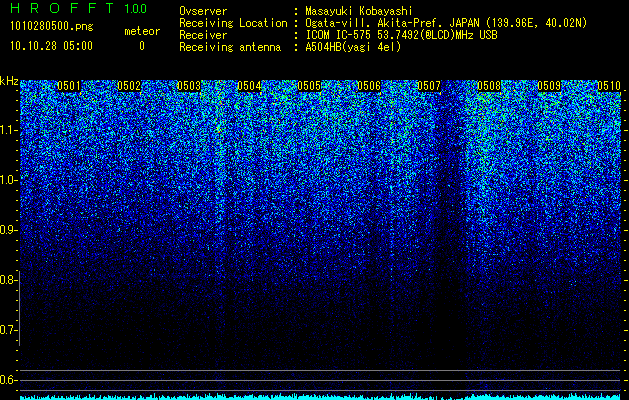Viewport: 629px width, 400px height.
Task: Click the 0.6 frequency axis label
Action: (x=8, y=380)
